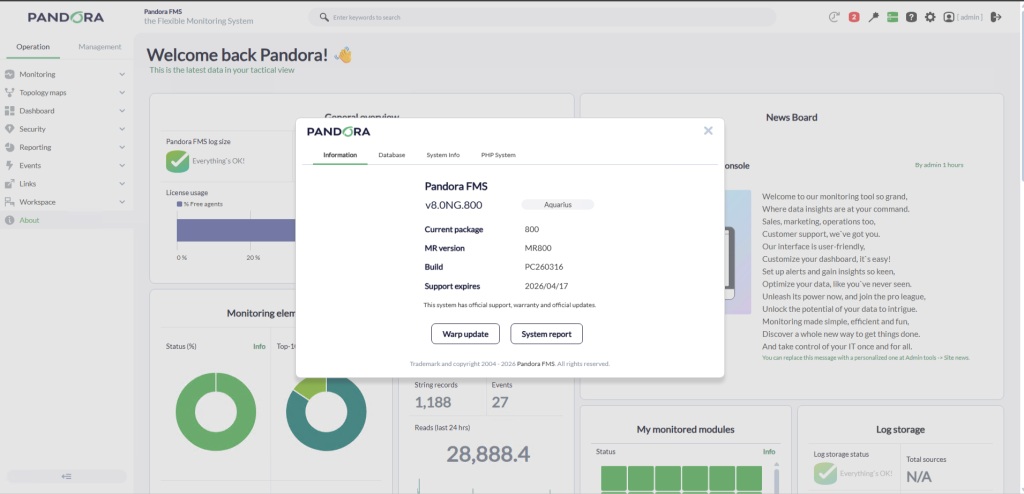Open the question mark help icon
The width and height of the screenshot is (1024, 494).
(911, 17)
